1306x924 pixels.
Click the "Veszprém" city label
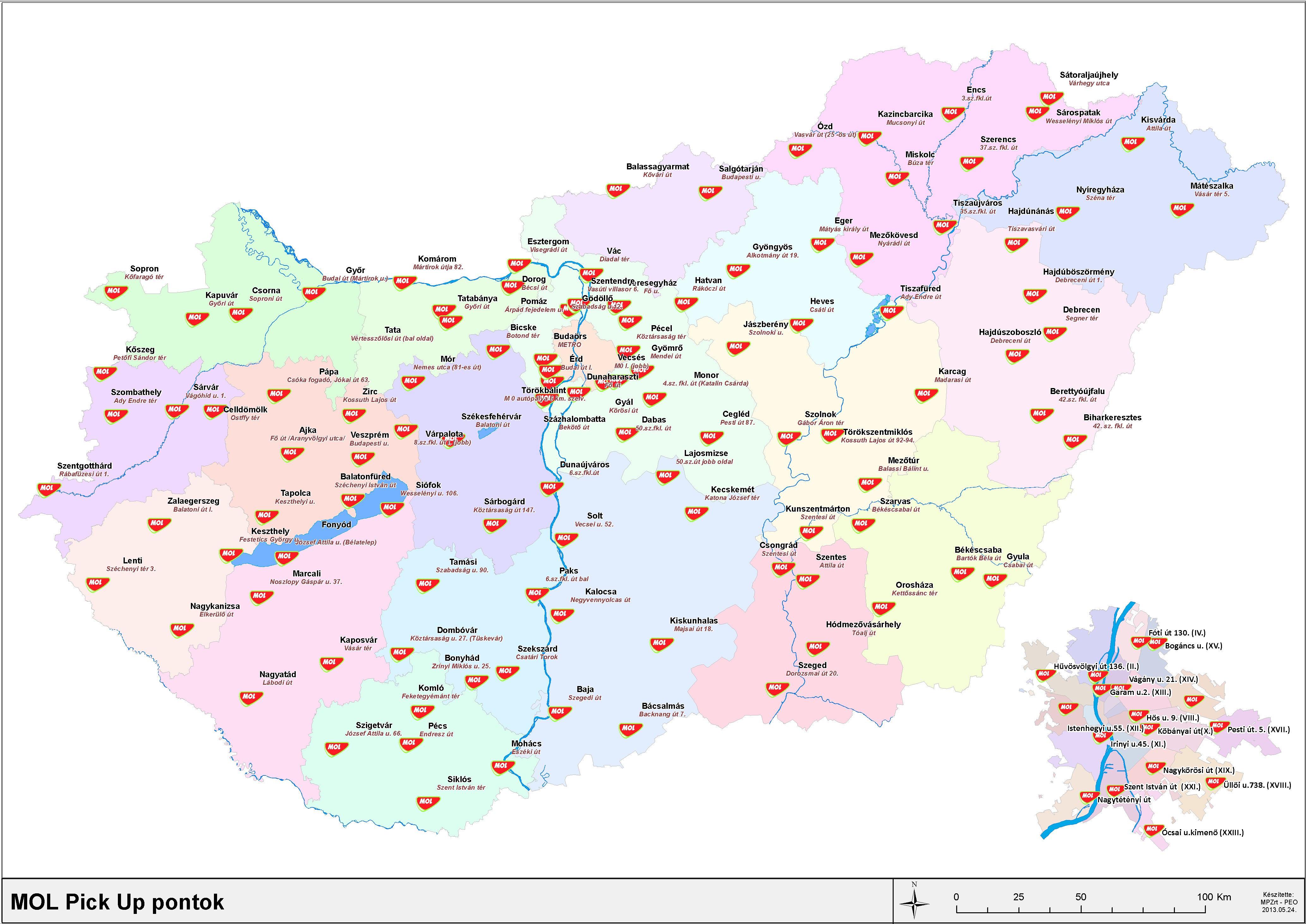[370, 435]
